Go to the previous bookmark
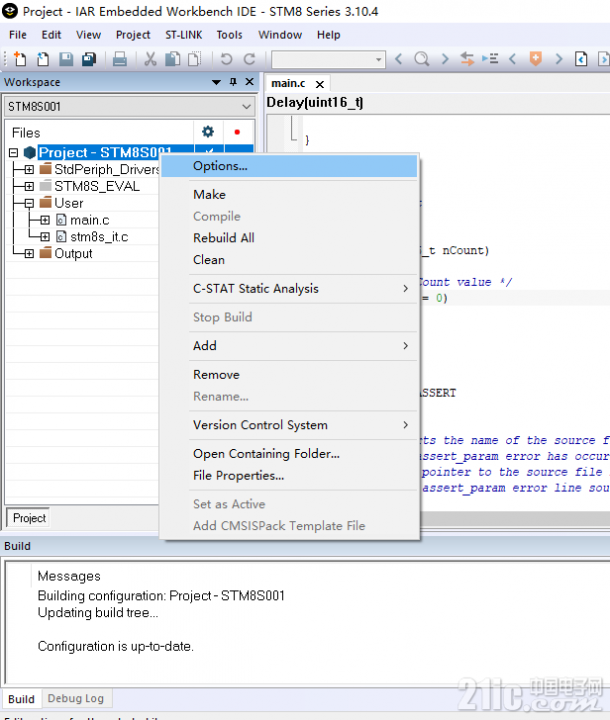610x720 pixels. [513, 59]
